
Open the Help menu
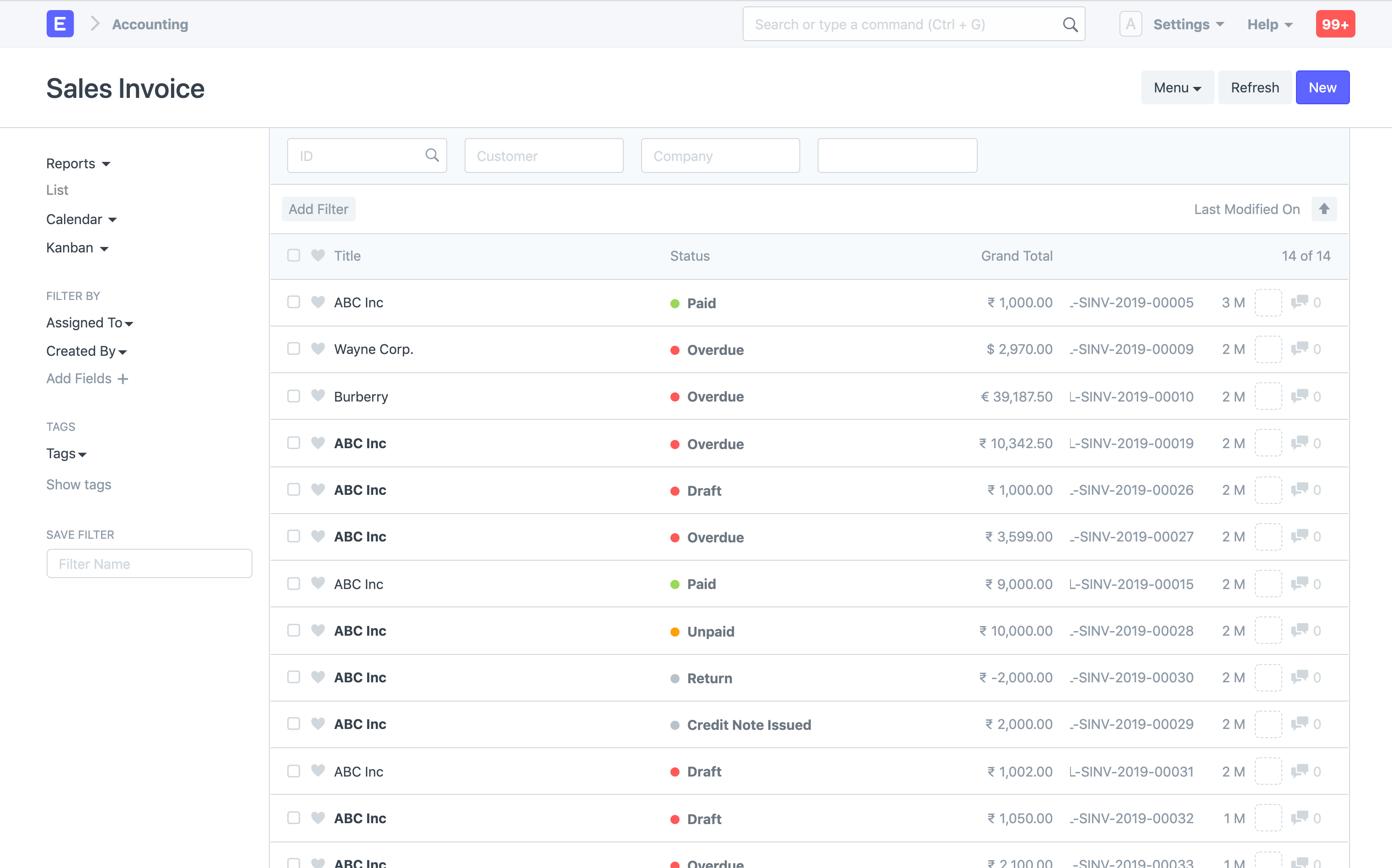(1269, 24)
